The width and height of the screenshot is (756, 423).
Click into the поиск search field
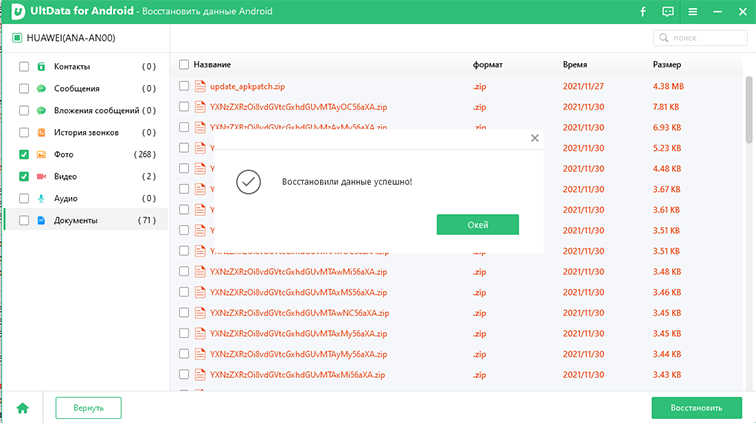pyautogui.click(x=703, y=37)
